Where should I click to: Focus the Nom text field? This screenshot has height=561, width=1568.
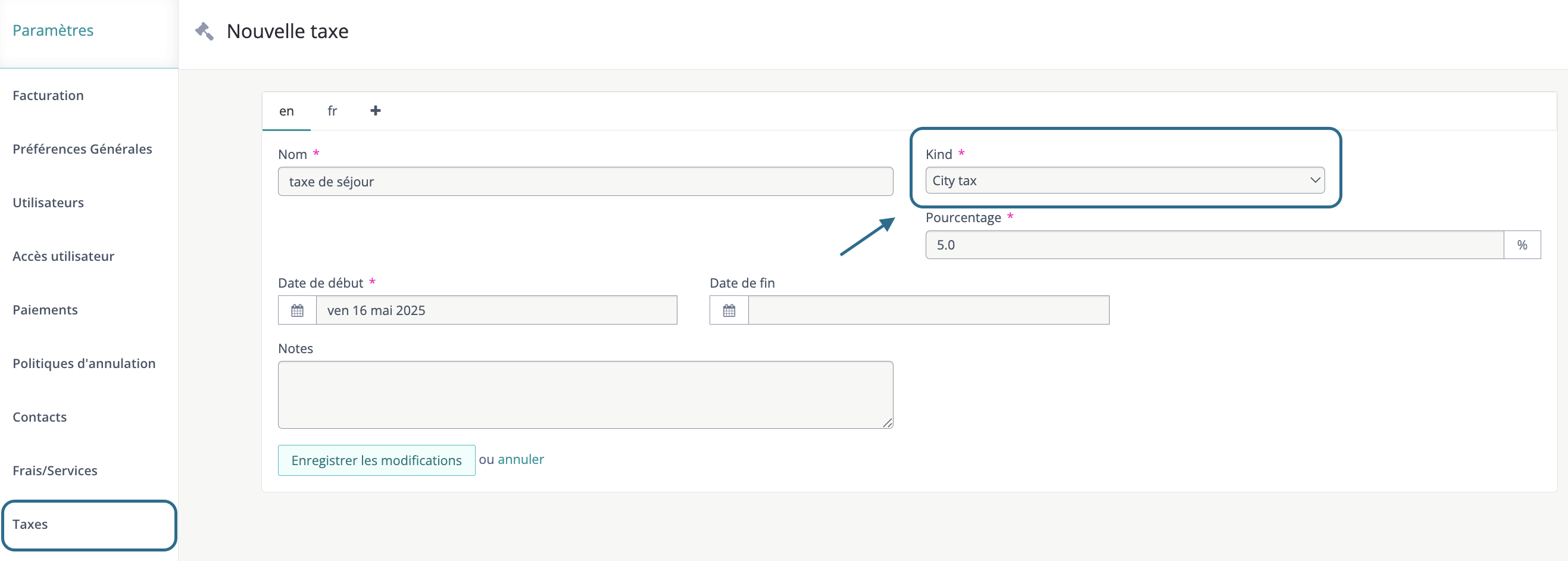point(585,182)
